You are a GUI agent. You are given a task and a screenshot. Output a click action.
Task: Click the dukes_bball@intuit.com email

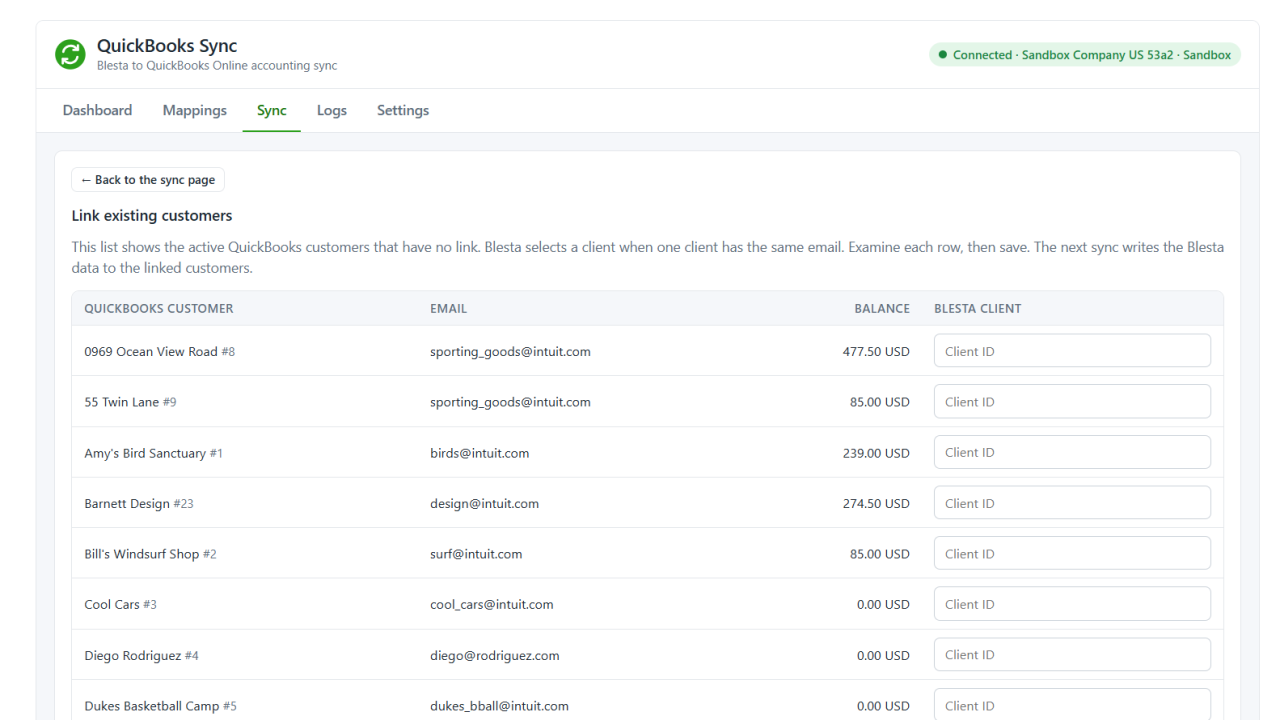click(500, 706)
